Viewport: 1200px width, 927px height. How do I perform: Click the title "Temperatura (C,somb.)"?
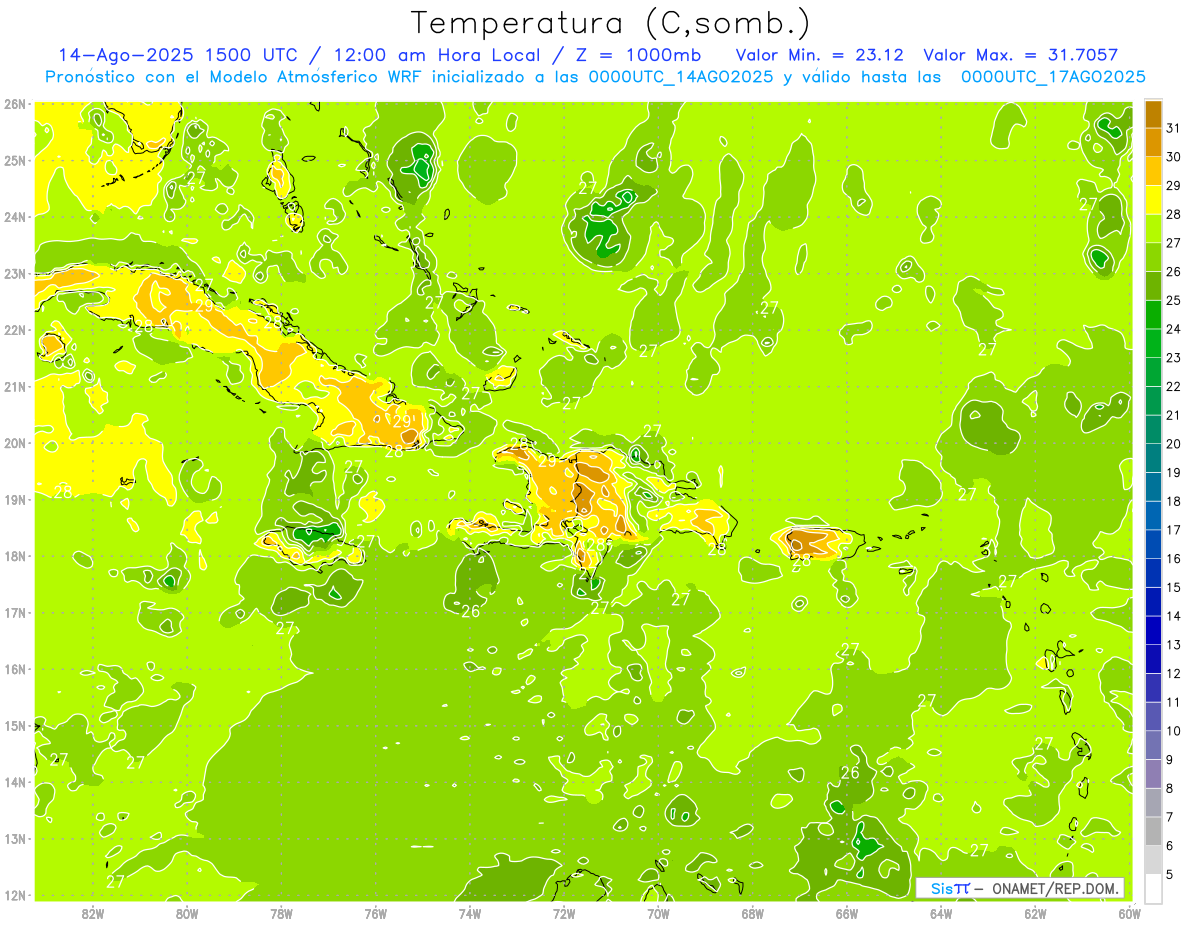click(x=612, y=24)
